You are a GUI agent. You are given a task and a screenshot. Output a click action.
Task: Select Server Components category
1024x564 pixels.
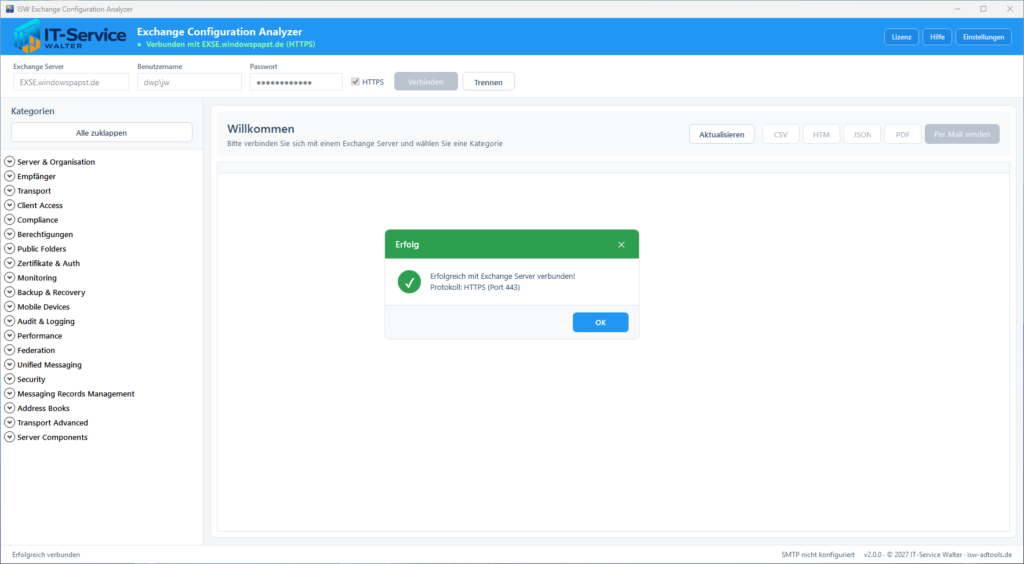(x=52, y=437)
